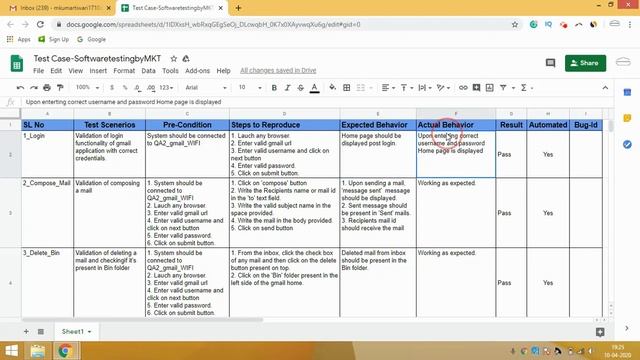The height and width of the screenshot is (360, 640).
Task: Open the Arial font dropdown
Action: coord(206,88)
